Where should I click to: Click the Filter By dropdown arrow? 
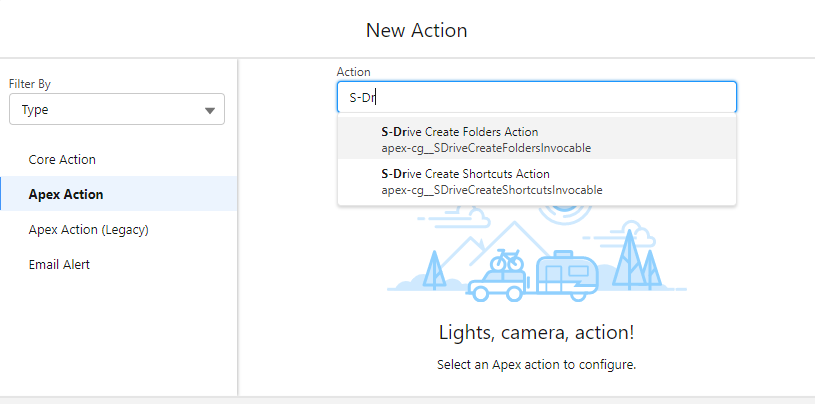(x=209, y=111)
